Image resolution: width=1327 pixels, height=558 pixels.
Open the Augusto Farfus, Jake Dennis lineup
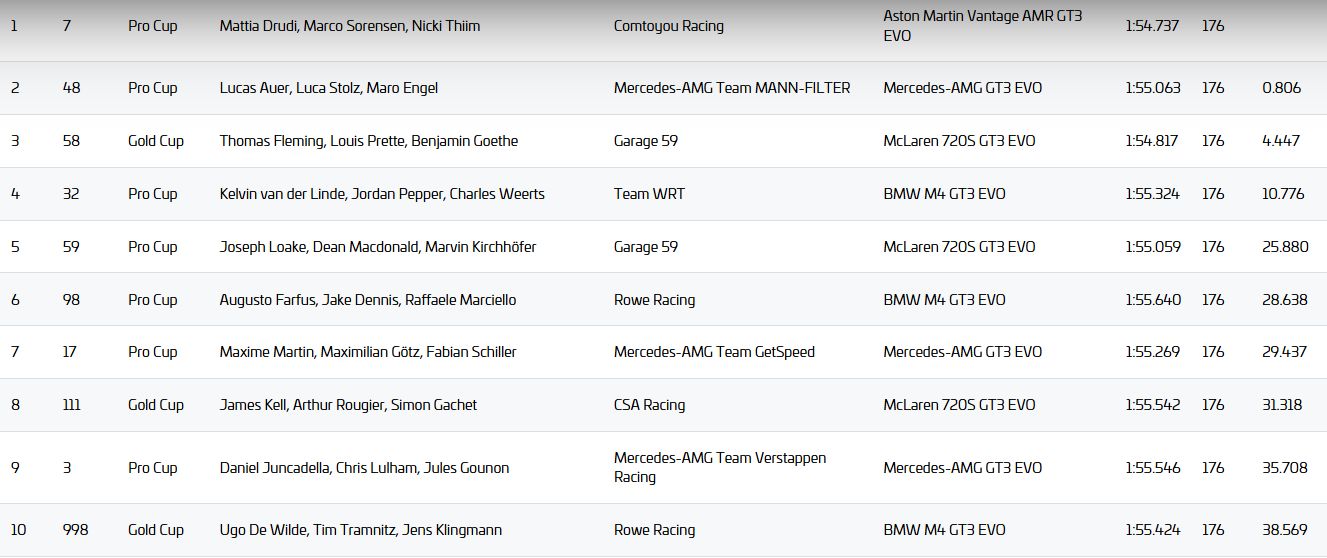coord(367,300)
